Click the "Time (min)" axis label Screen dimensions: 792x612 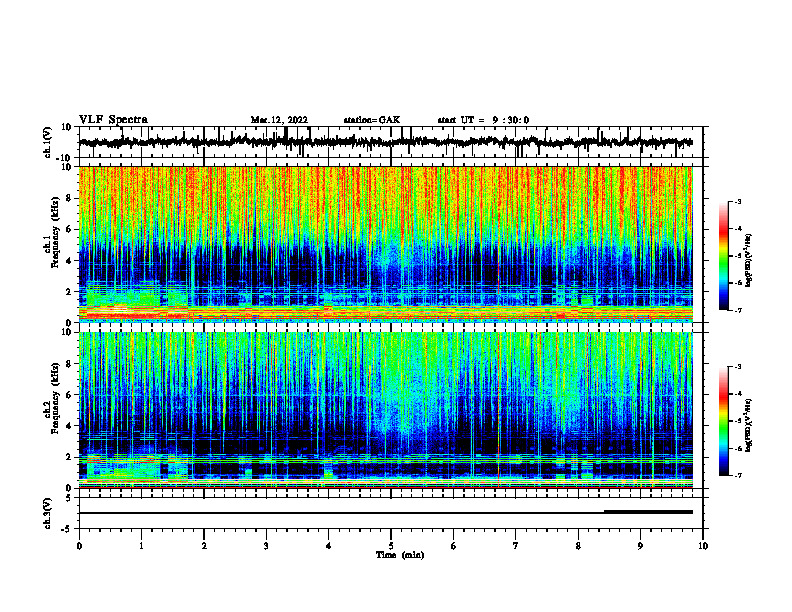tap(400, 555)
